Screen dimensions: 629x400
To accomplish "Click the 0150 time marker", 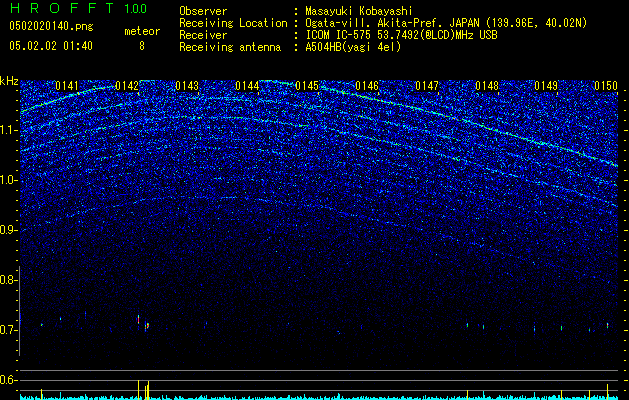I will tap(606, 86).
